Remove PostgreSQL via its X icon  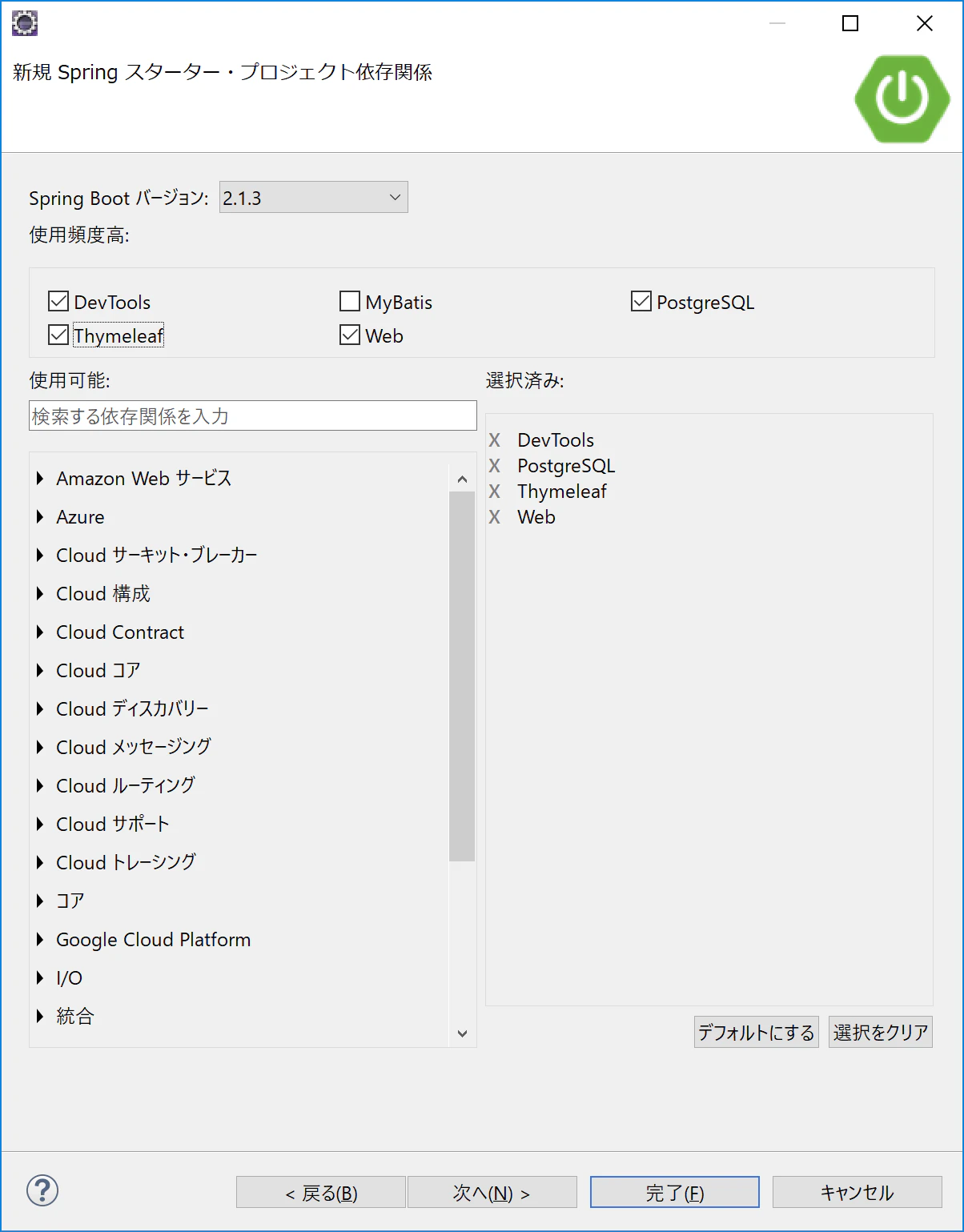pyautogui.click(x=495, y=466)
